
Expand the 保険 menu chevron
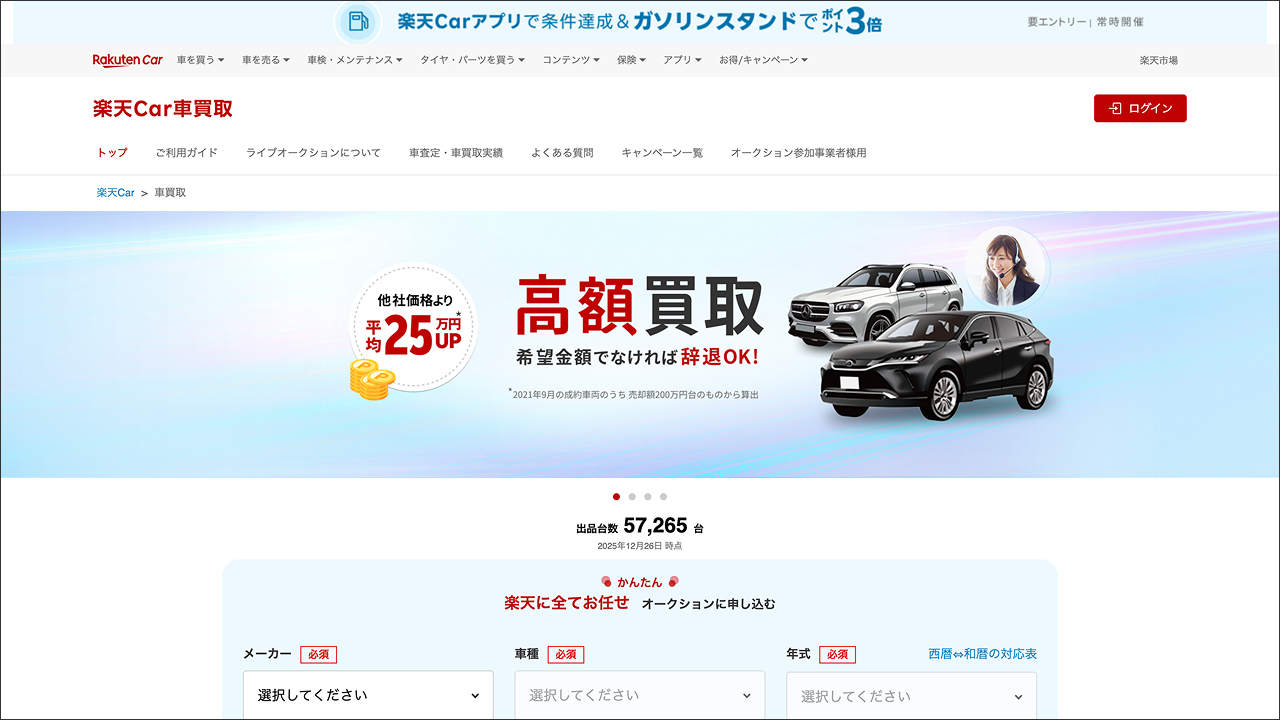[643, 59]
